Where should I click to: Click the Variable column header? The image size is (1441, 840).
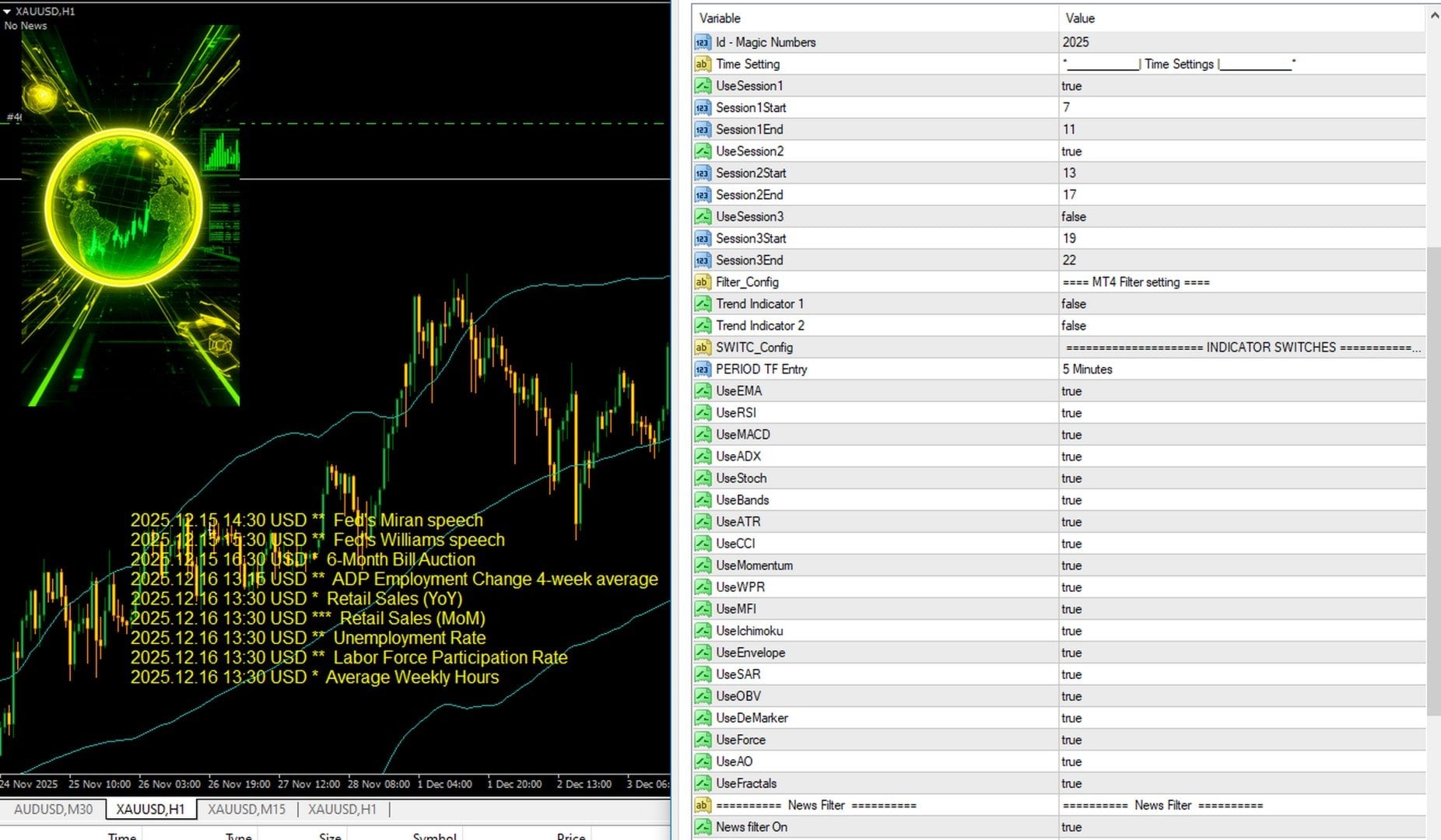[720, 18]
